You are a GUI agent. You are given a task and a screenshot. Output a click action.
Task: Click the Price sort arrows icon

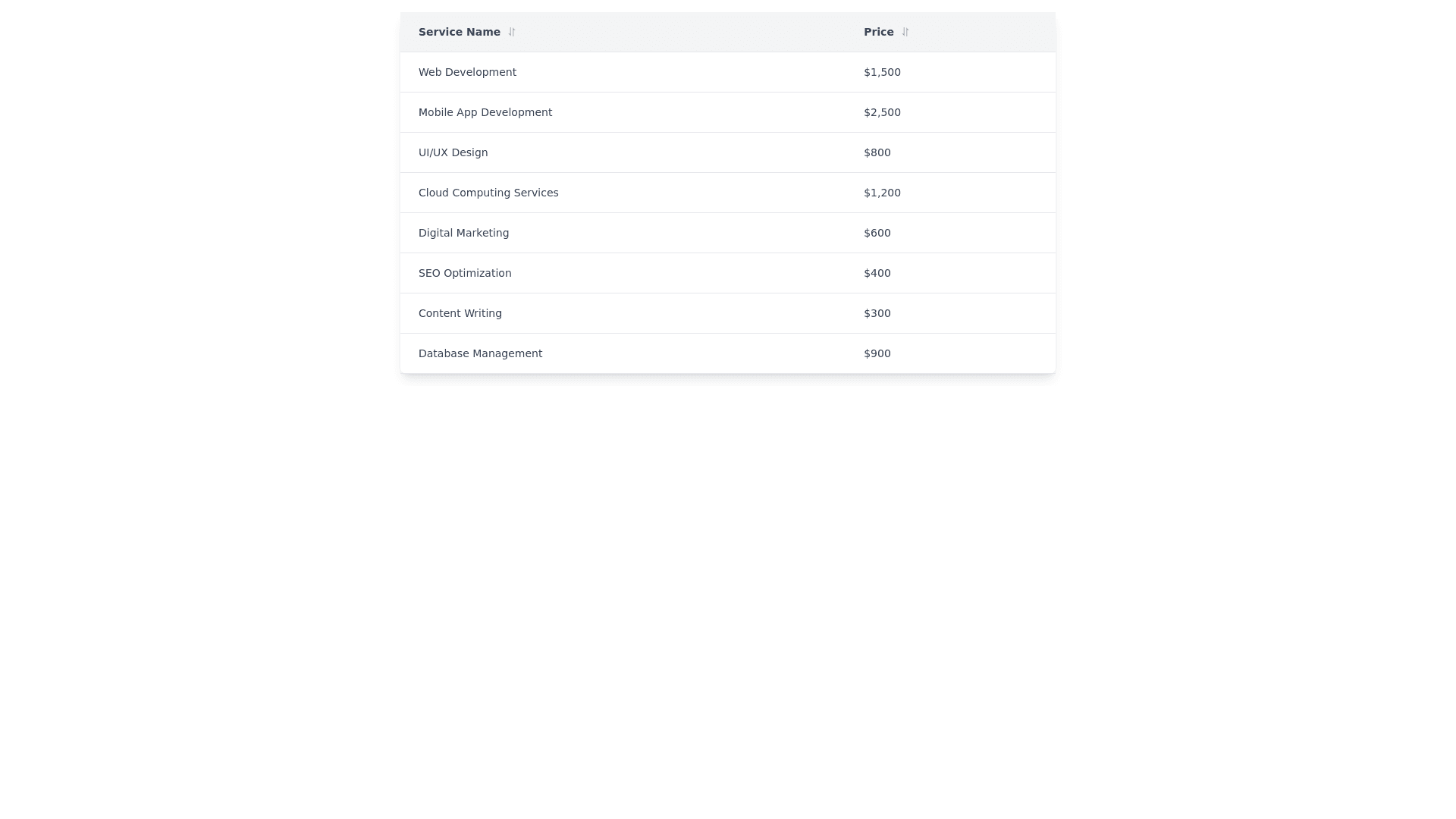click(905, 32)
